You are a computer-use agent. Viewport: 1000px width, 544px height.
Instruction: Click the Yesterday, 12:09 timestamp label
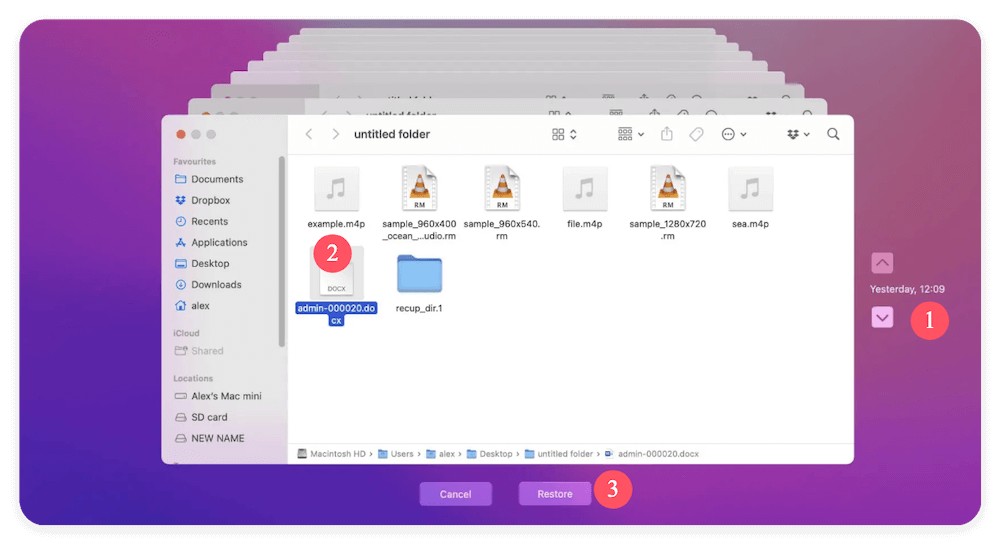click(x=907, y=289)
